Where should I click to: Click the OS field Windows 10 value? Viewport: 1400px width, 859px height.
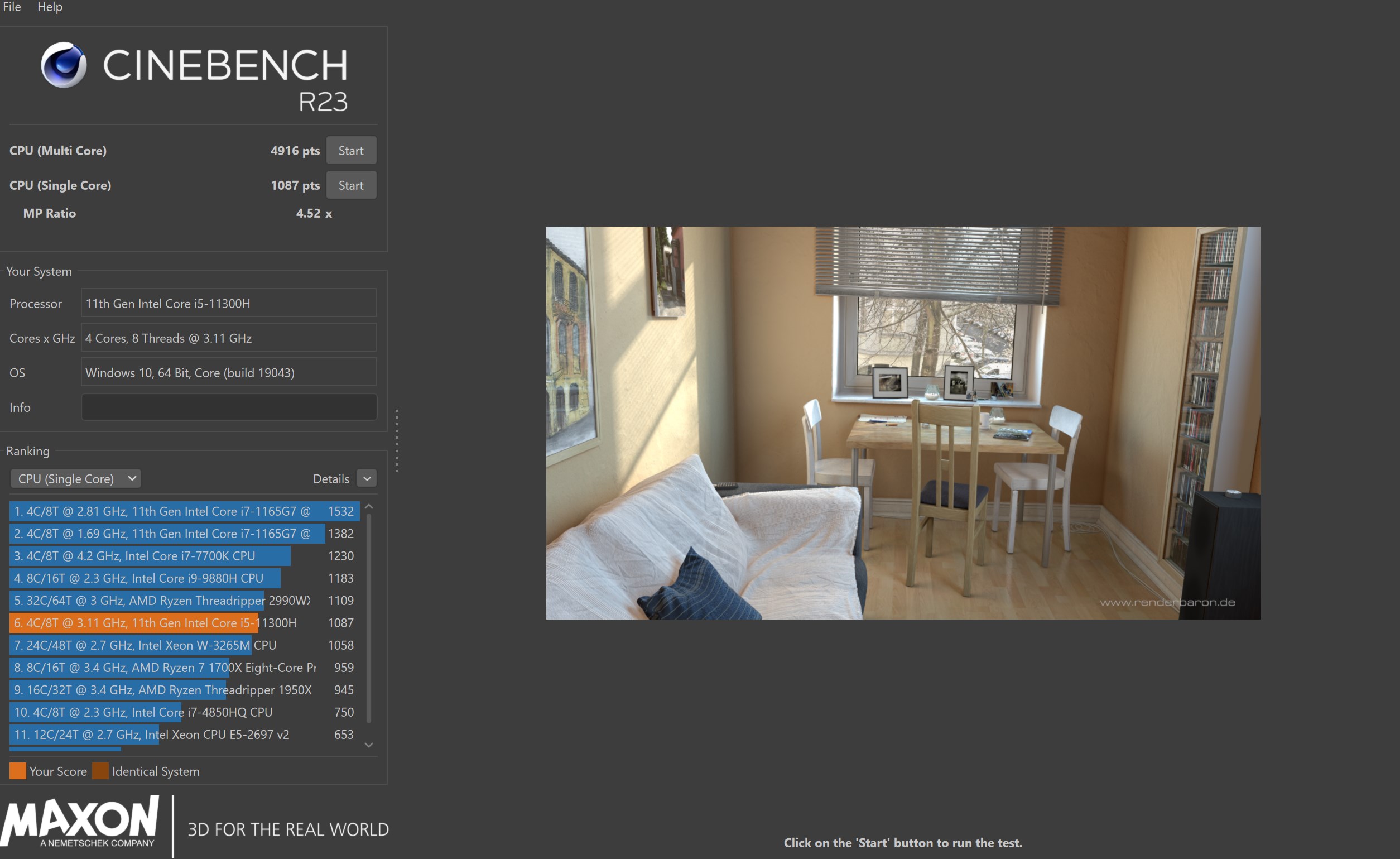coord(228,372)
